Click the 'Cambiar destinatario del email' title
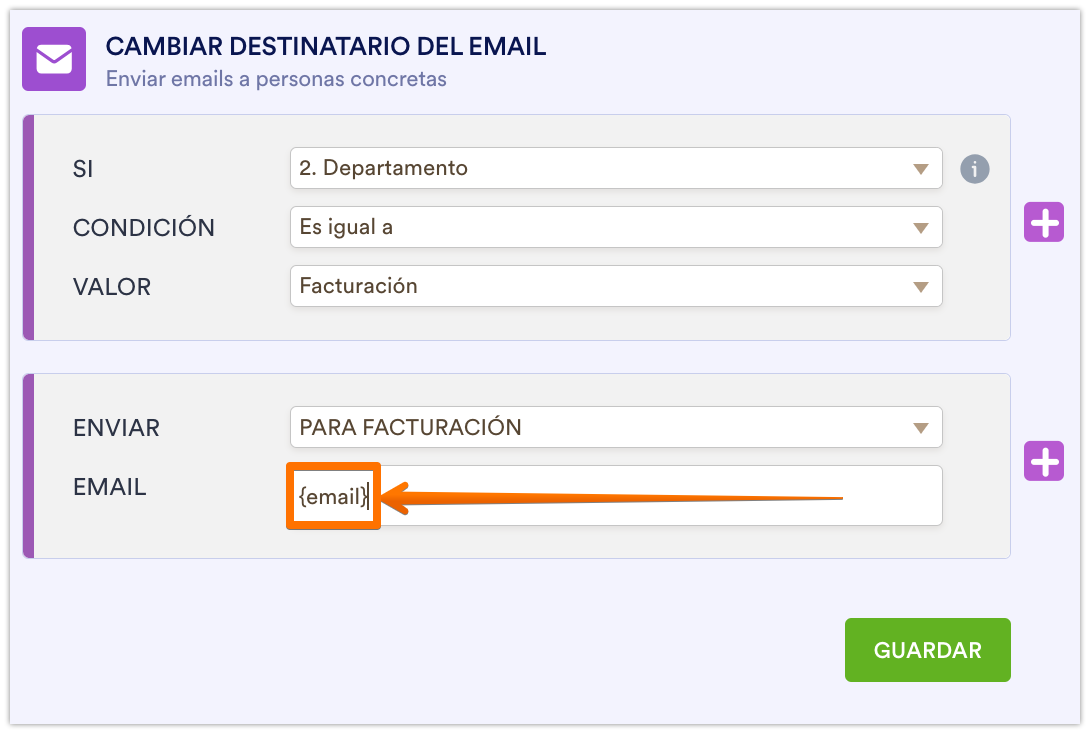Screen dimensions: 1090x734 [x=326, y=46]
